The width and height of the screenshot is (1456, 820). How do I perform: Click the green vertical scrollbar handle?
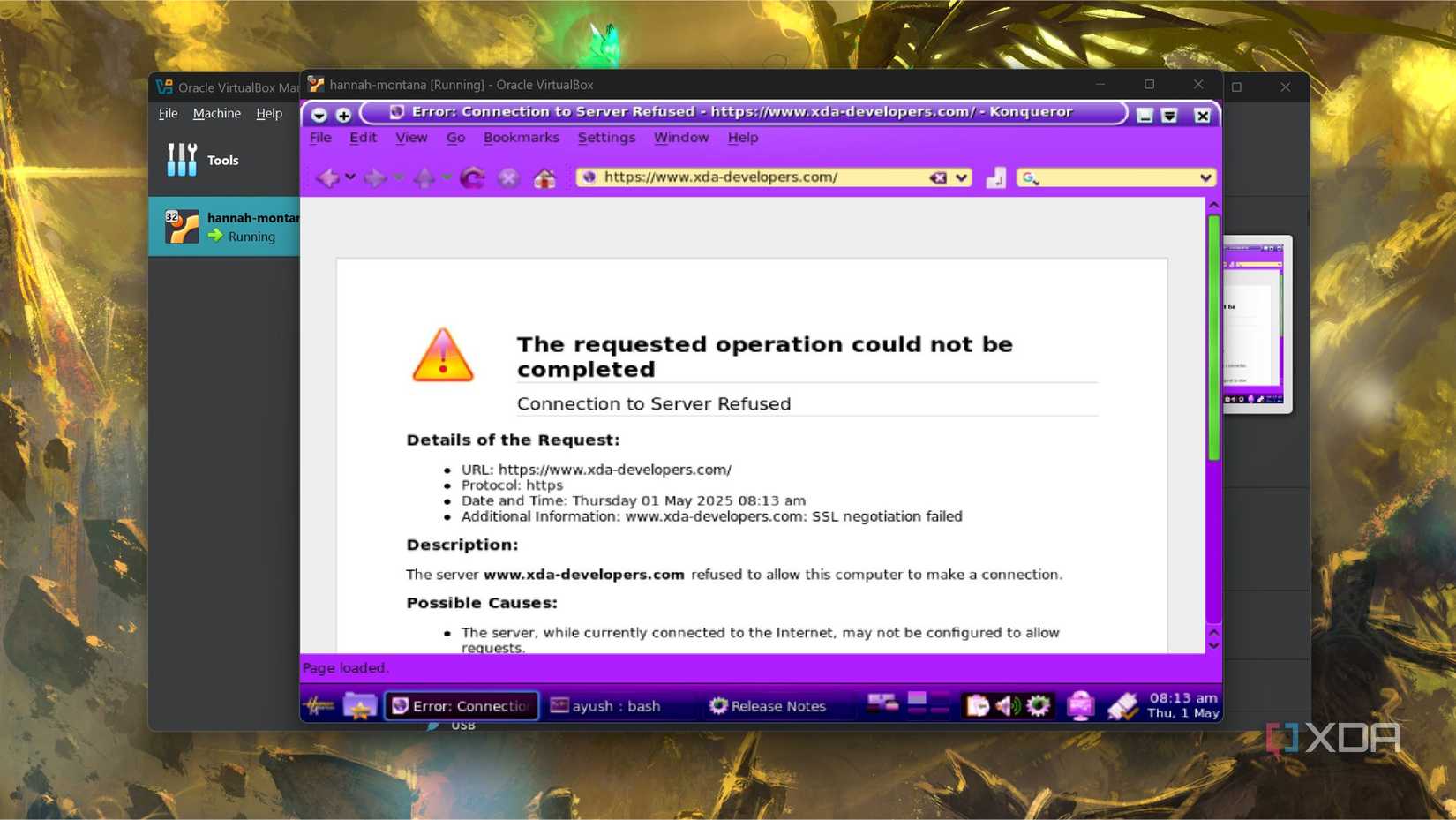point(1214,335)
